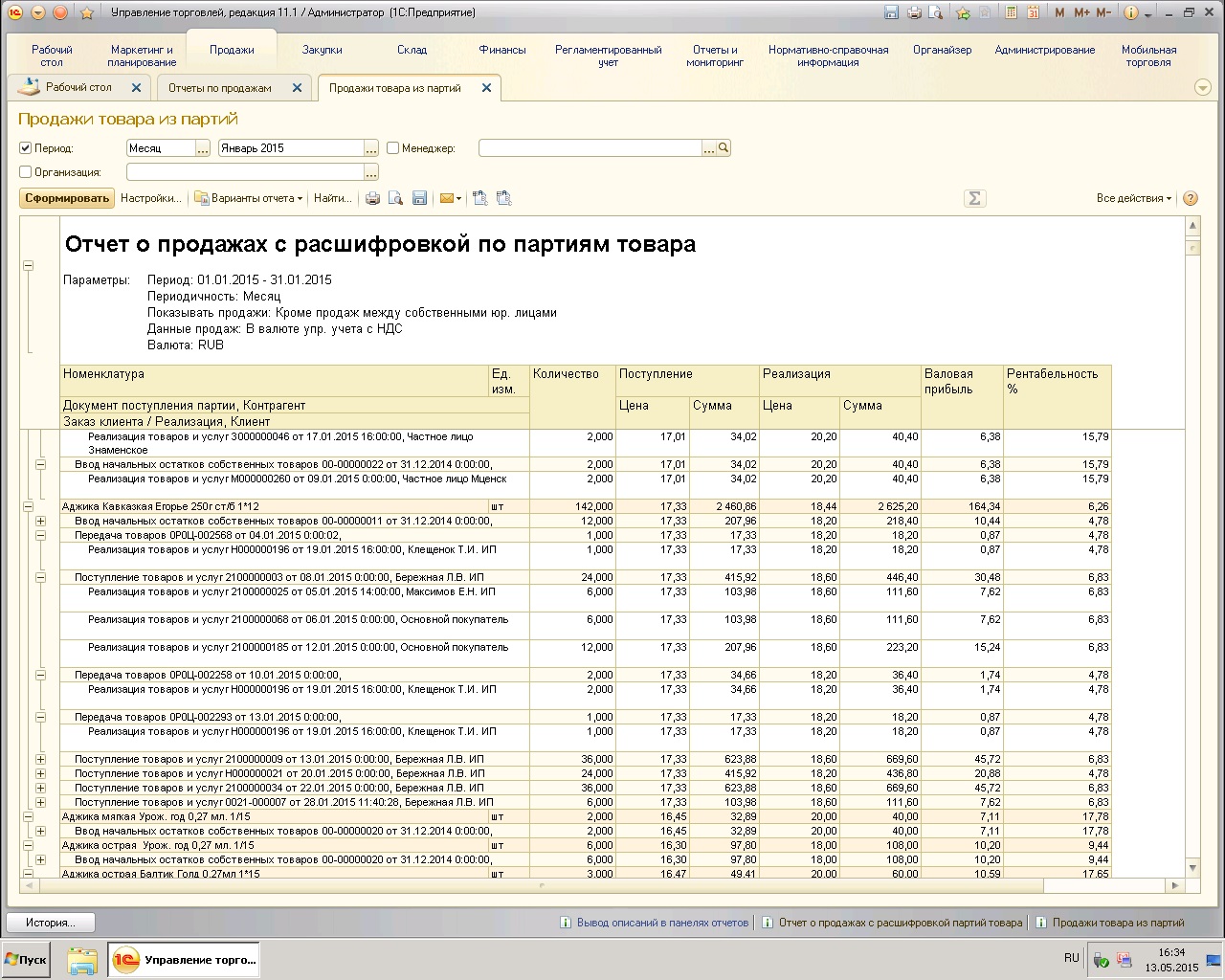Open Варианты отчета dropdown
This screenshot has height=980, width=1225.
[x=249, y=198]
